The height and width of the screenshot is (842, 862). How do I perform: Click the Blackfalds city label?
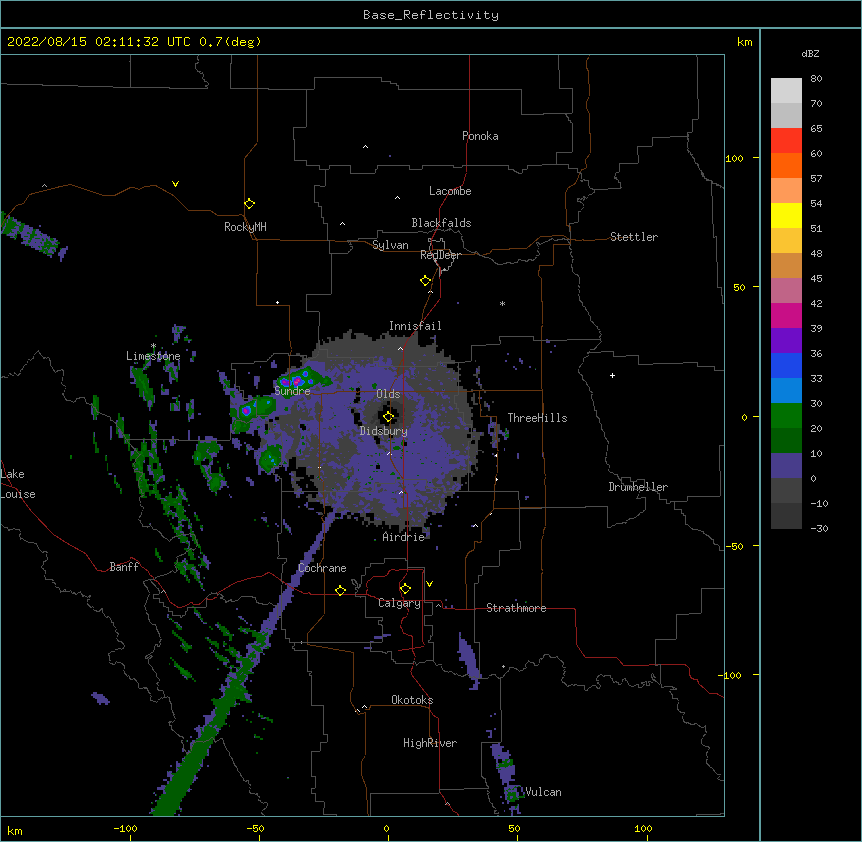click(x=441, y=223)
